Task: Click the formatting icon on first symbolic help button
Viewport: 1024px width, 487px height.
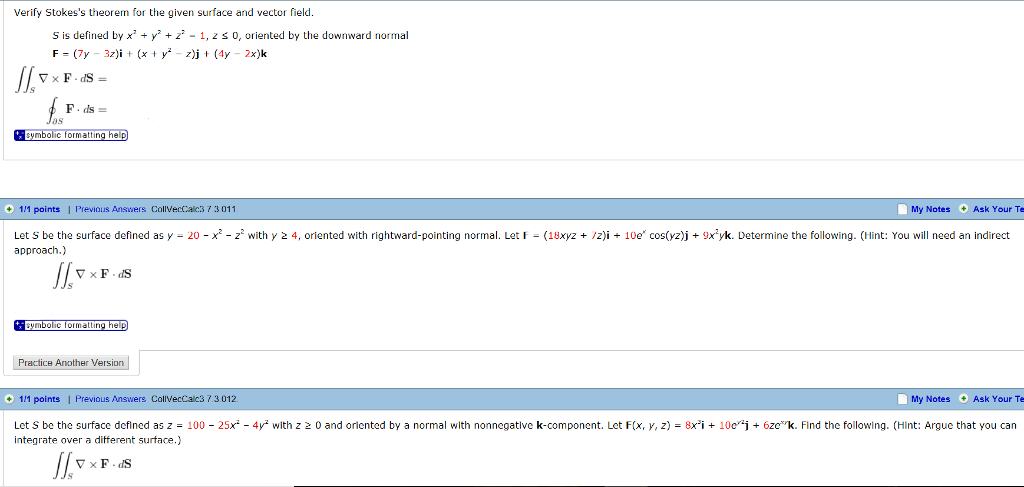Action: pos(19,135)
